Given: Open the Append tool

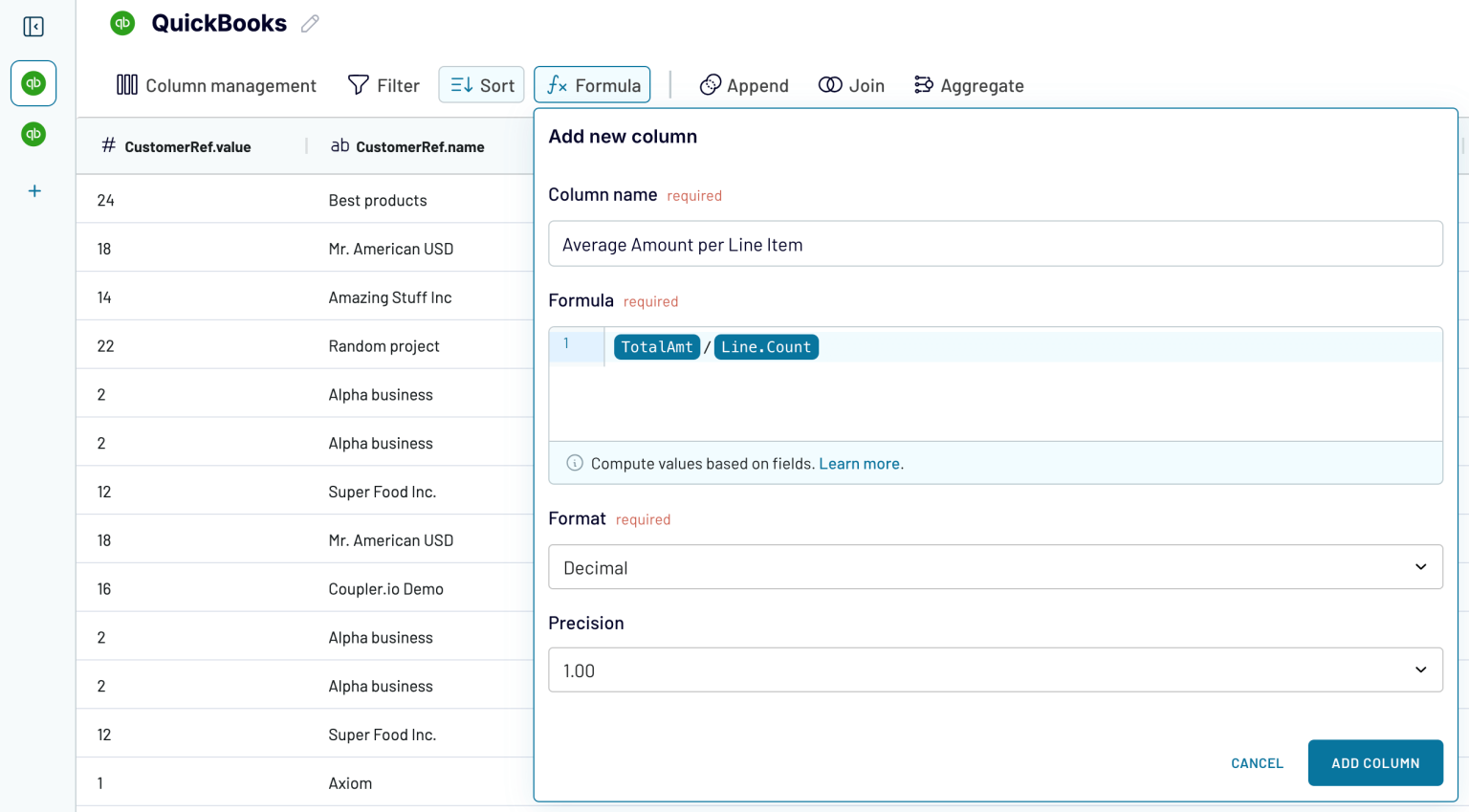Looking at the screenshot, I should coord(744,85).
